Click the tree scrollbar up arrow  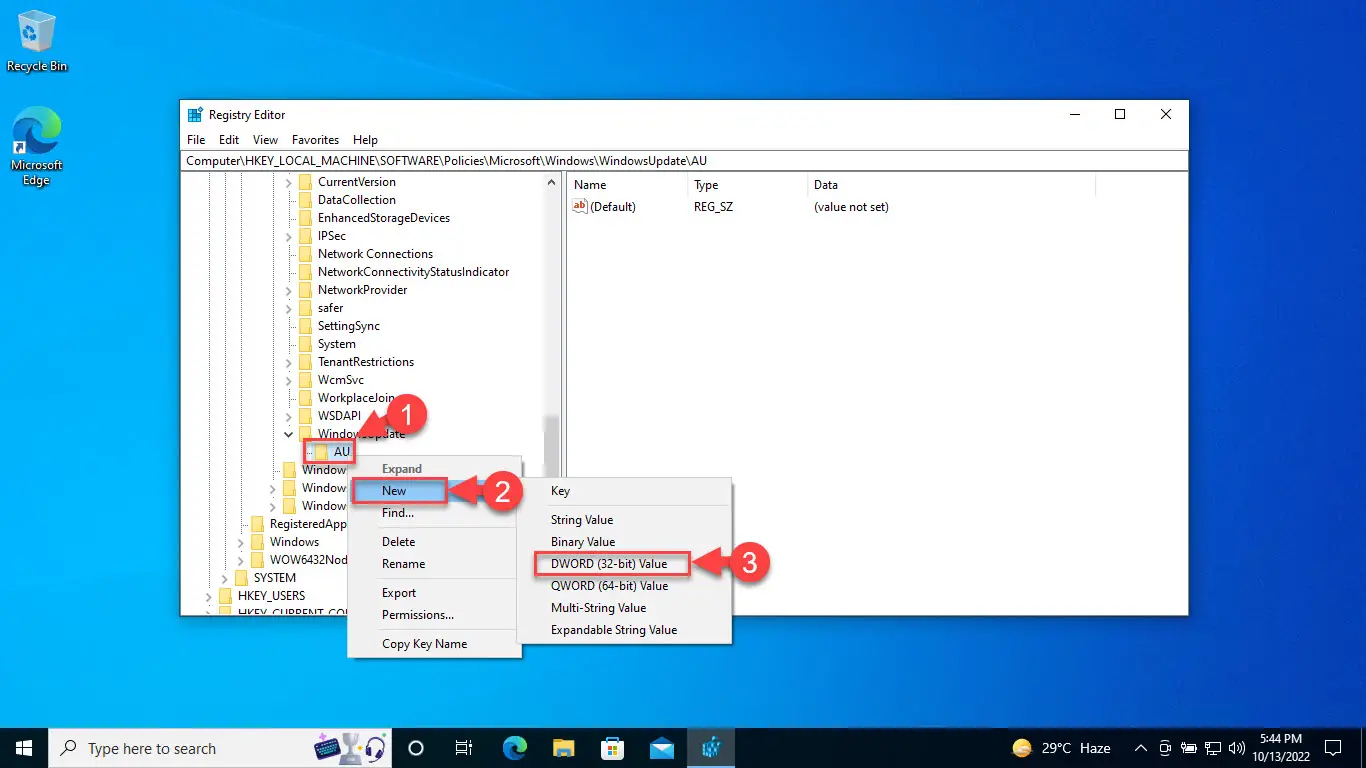click(551, 183)
